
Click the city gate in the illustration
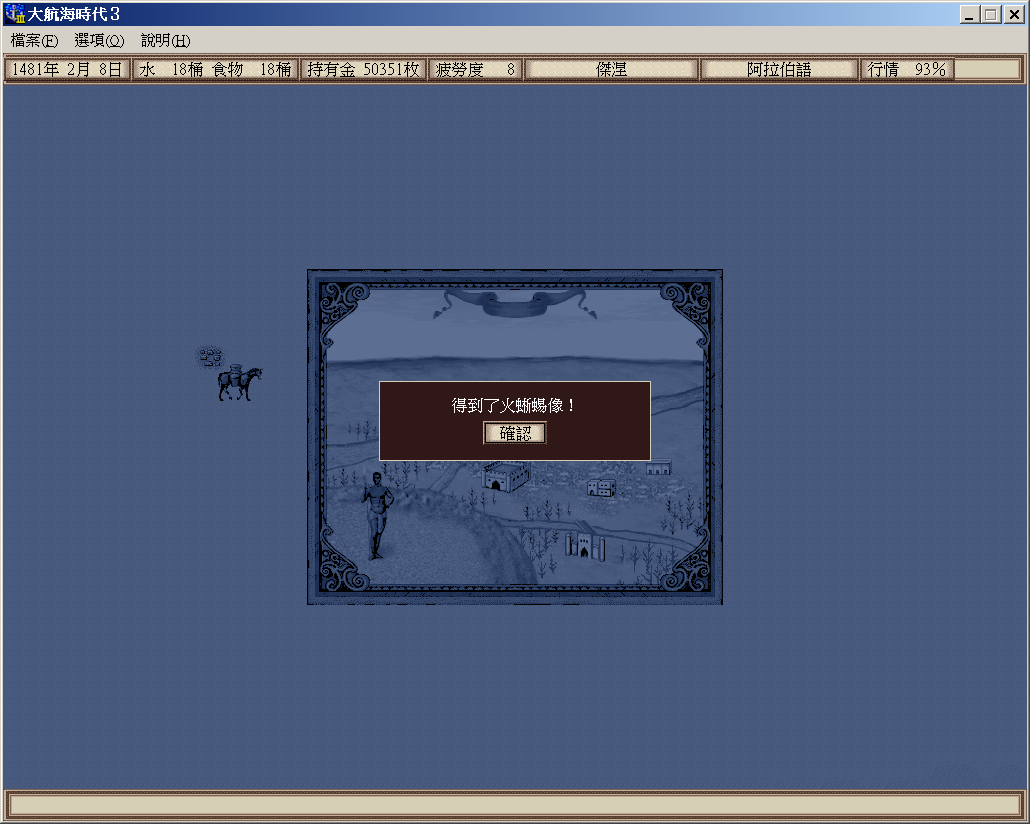click(x=583, y=546)
